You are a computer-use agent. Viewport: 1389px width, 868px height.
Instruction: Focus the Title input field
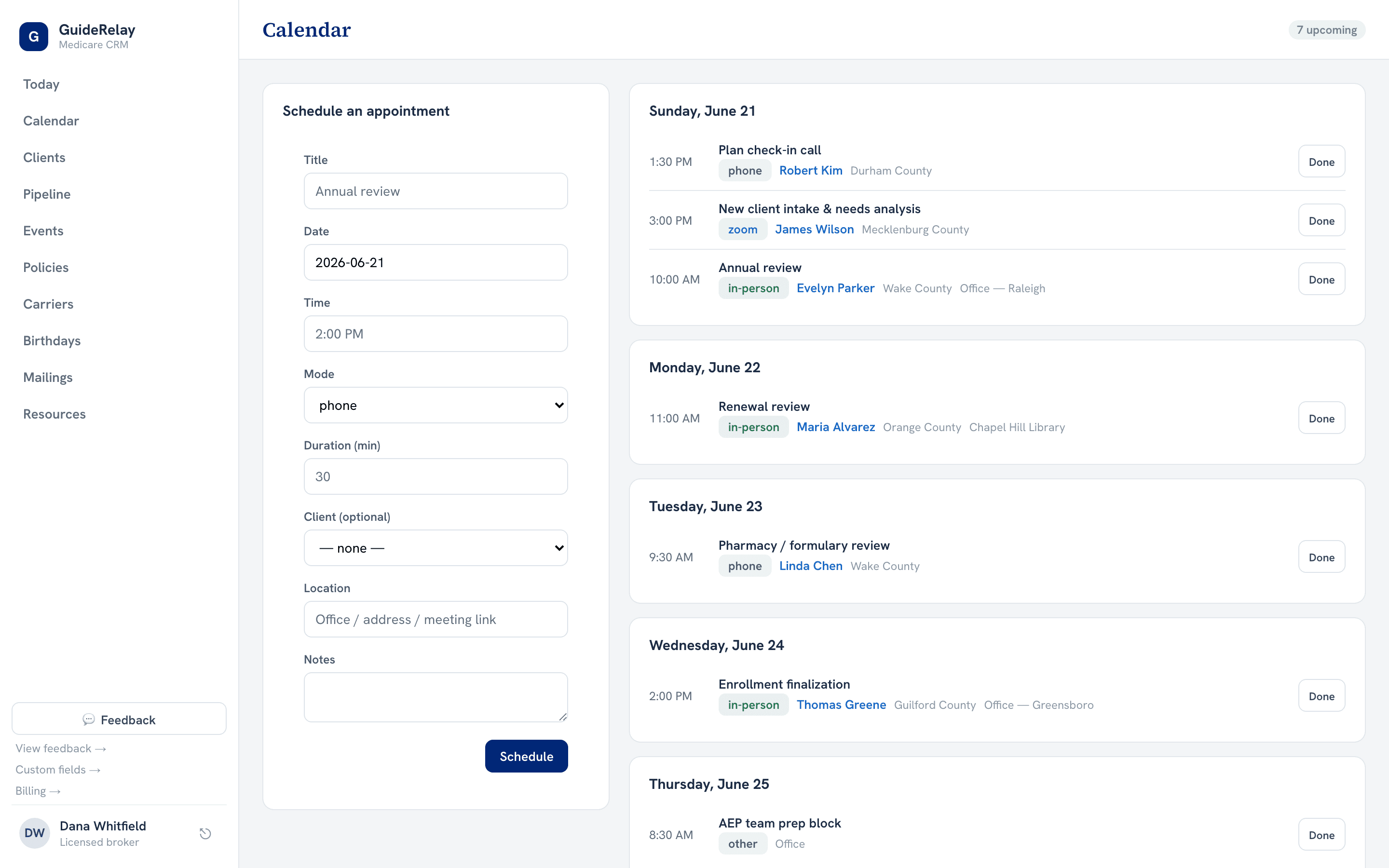pyautogui.click(x=436, y=191)
